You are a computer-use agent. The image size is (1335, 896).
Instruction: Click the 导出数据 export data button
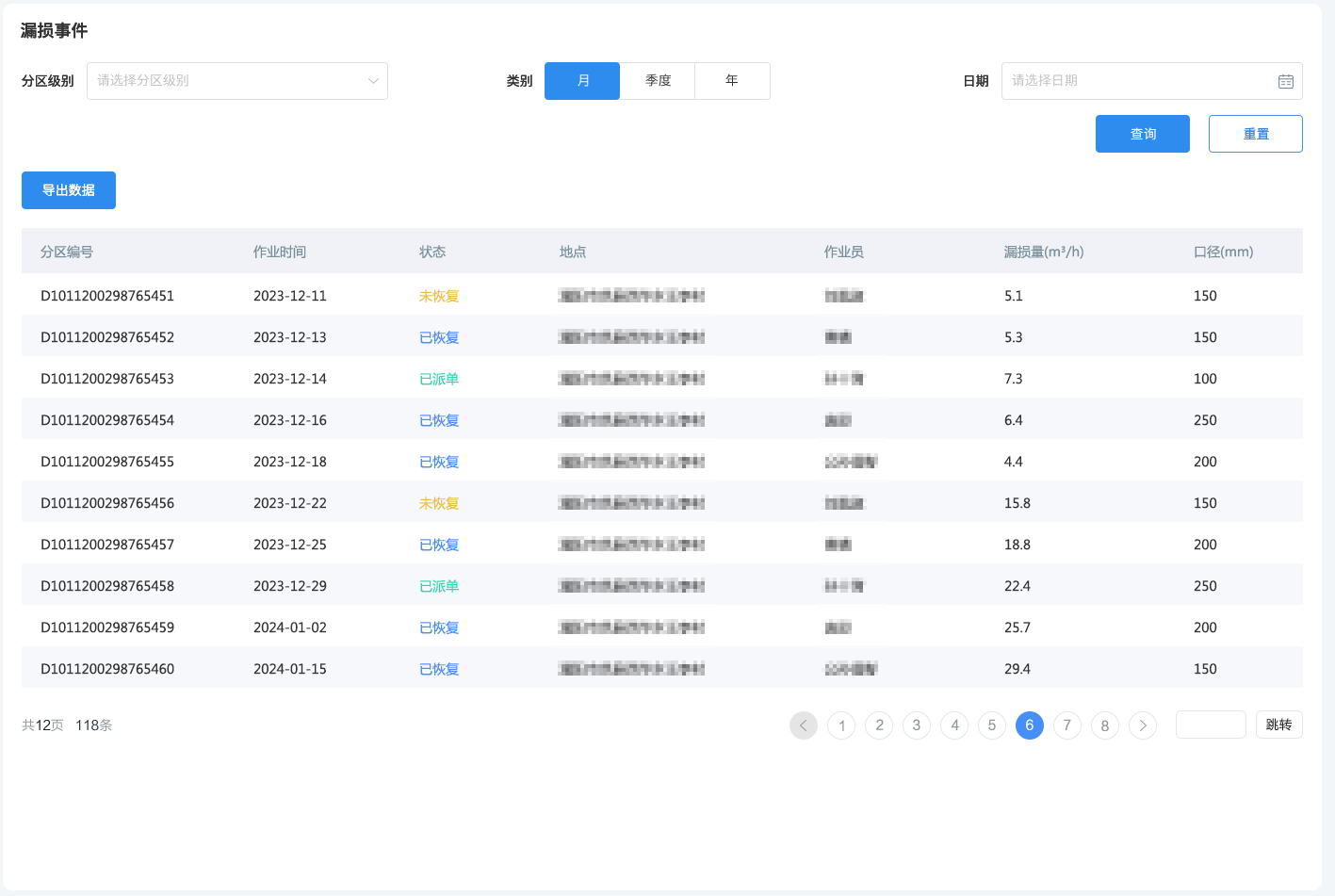pyautogui.click(x=68, y=190)
